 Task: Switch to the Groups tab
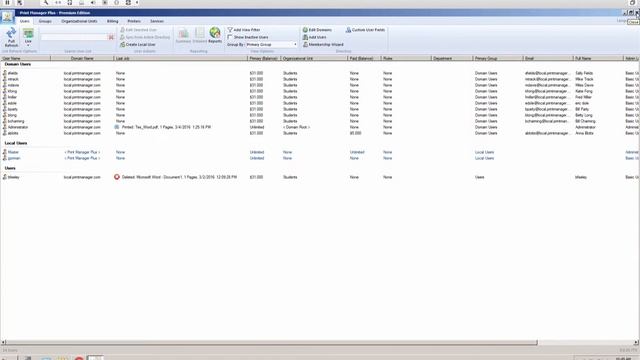pyautogui.click(x=45, y=21)
